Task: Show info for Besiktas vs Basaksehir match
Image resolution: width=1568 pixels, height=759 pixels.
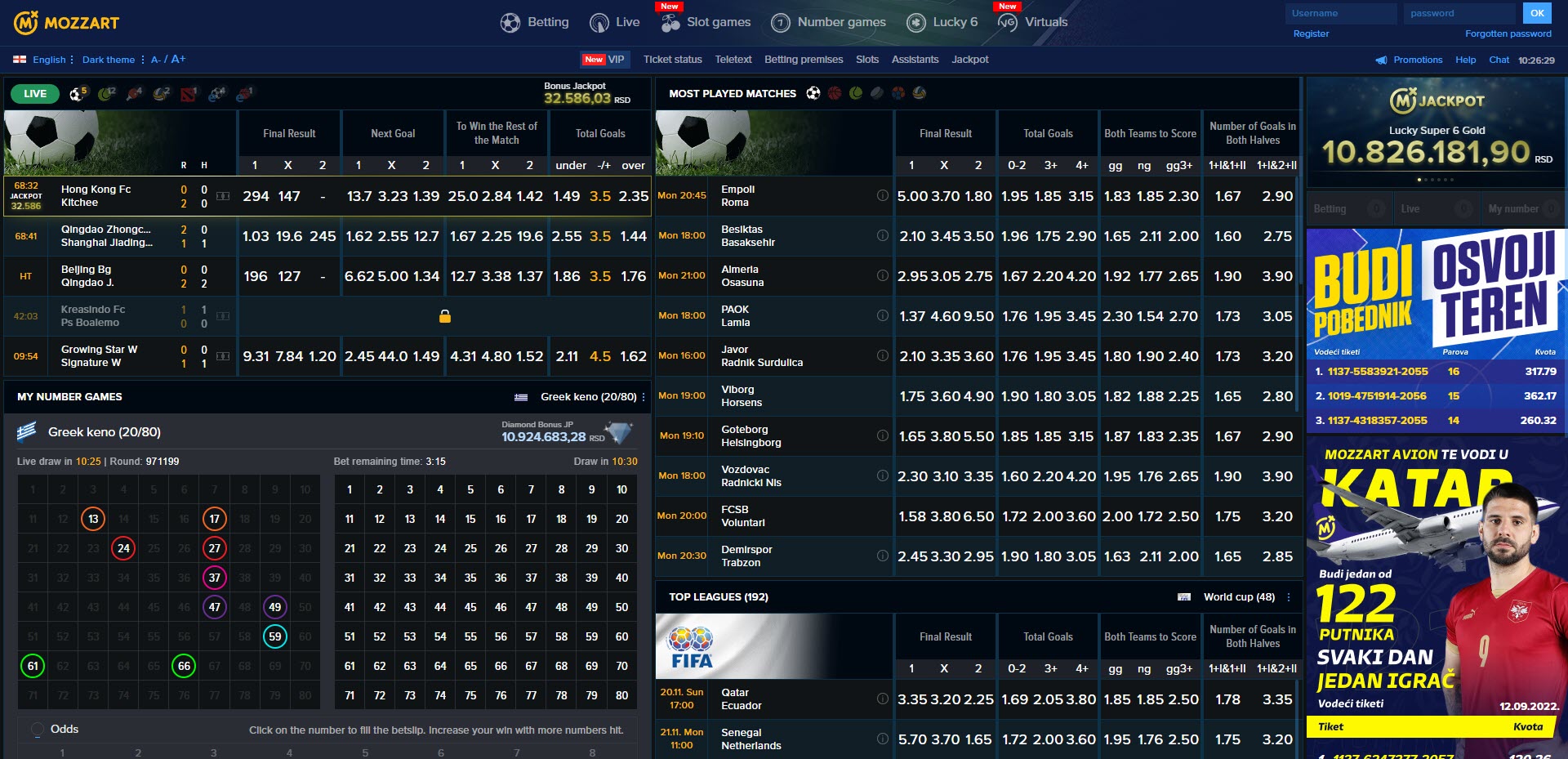Action: (883, 236)
